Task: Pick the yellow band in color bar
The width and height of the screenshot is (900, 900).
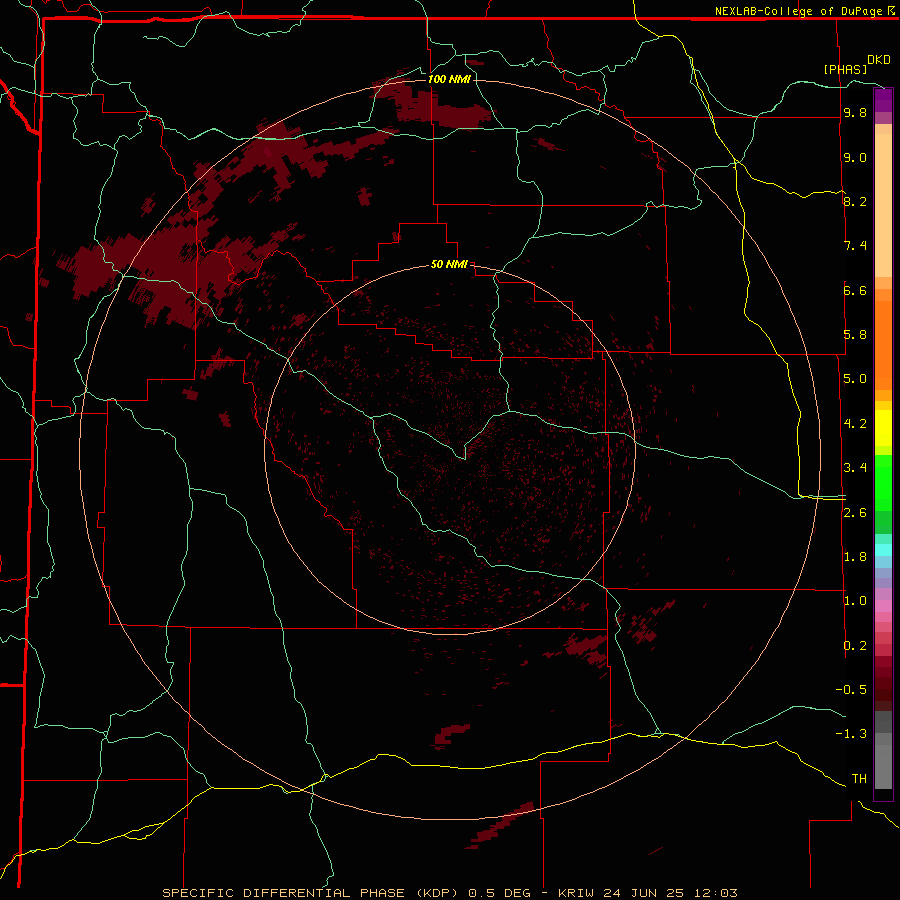Action: (883, 428)
